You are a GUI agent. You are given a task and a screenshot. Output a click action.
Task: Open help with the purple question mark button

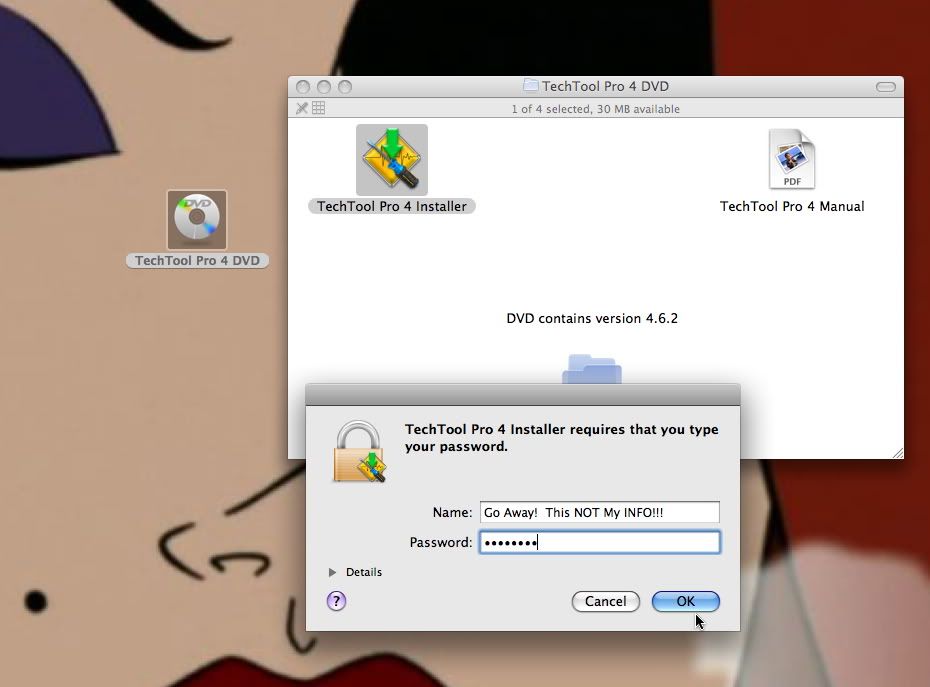336,601
